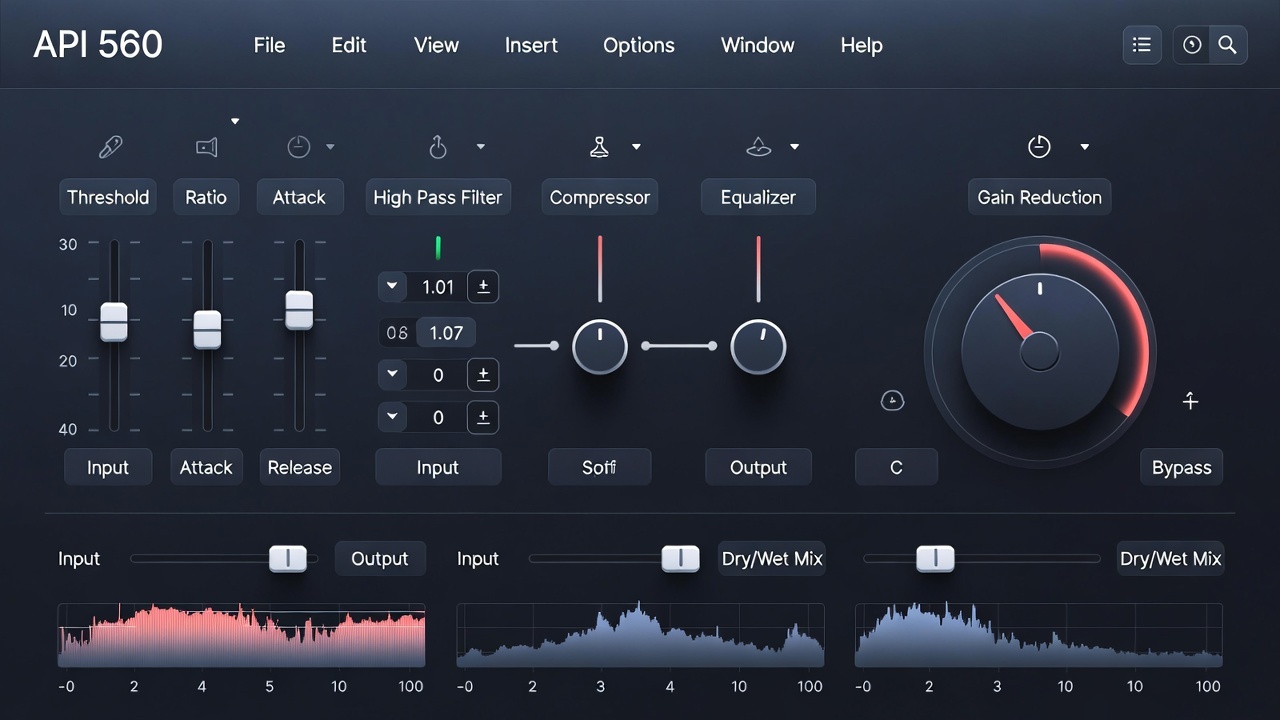Click the High Pass Filter button
Image resolution: width=1280 pixels, height=720 pixels.
coord(438,197)
